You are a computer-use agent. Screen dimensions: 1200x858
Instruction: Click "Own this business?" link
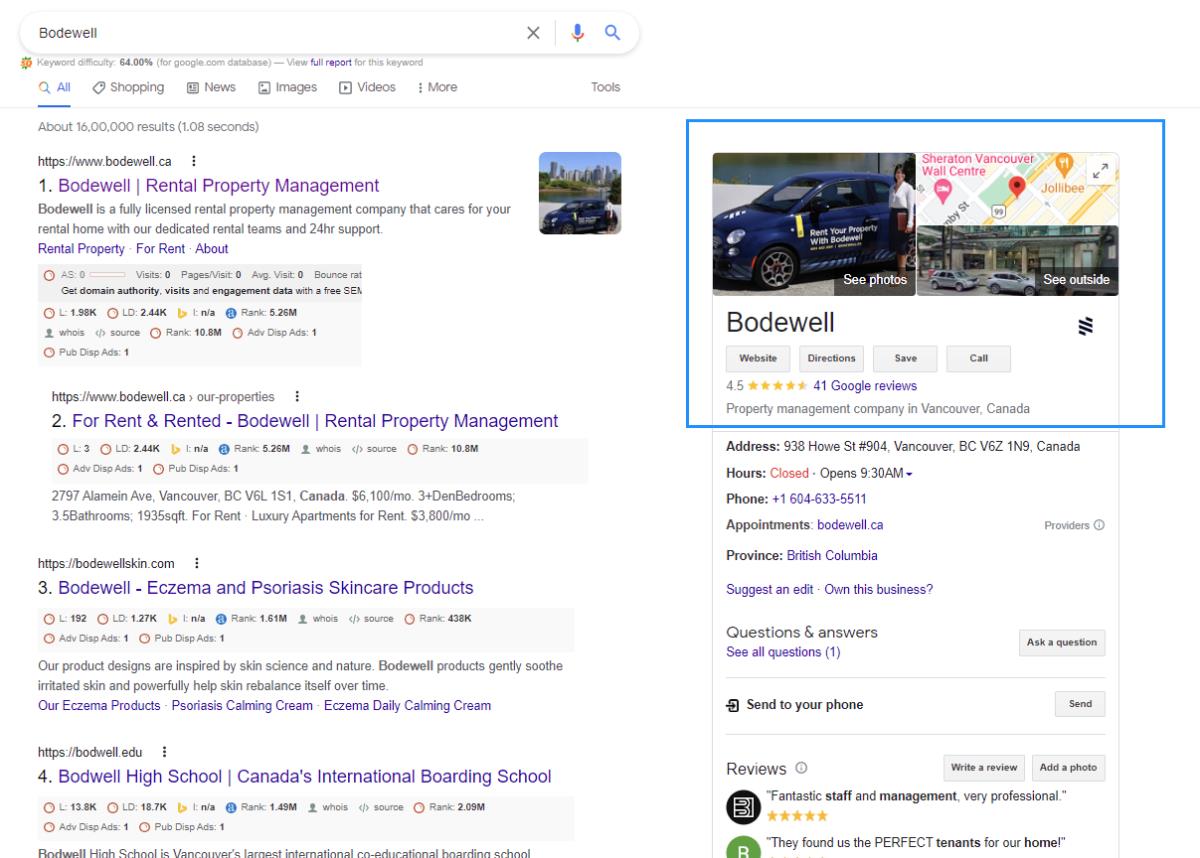[x=879, y=589]
